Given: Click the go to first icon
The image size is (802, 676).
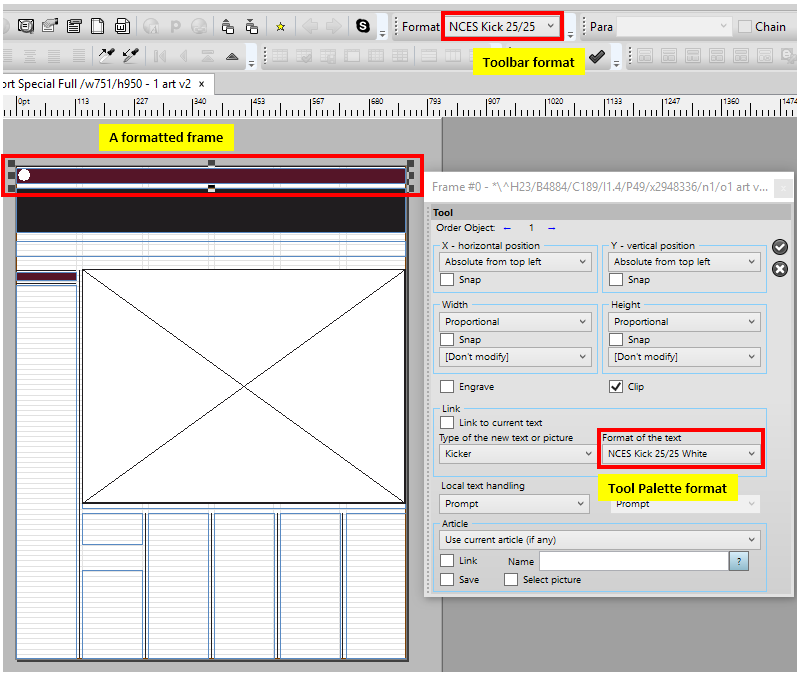Looking at the screenshot, I should 160,56.
